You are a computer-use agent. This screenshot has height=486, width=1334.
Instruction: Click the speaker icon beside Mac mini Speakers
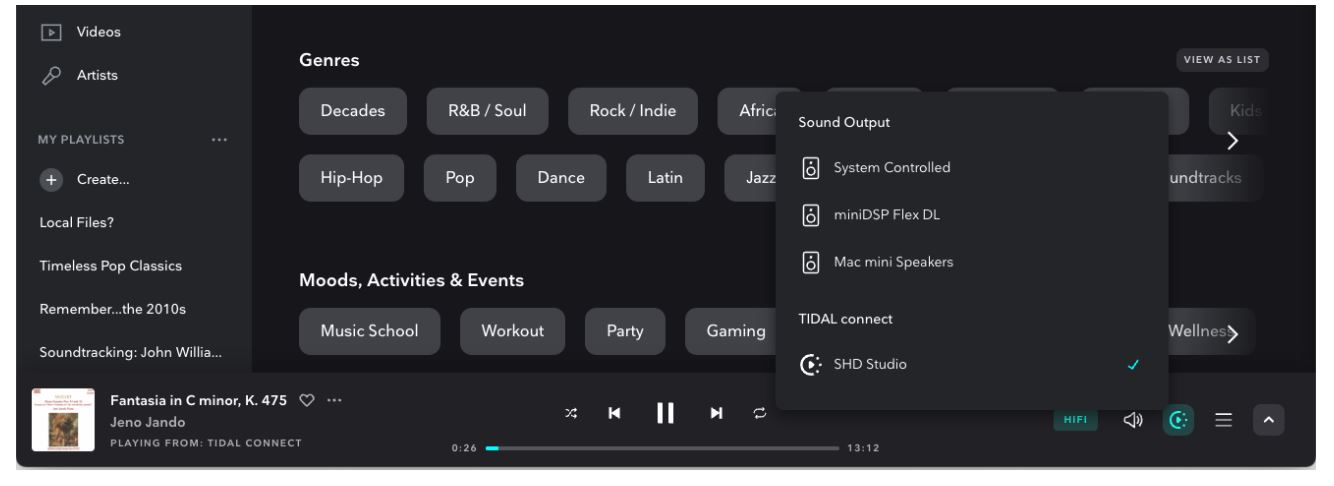(x=812, y=263)
